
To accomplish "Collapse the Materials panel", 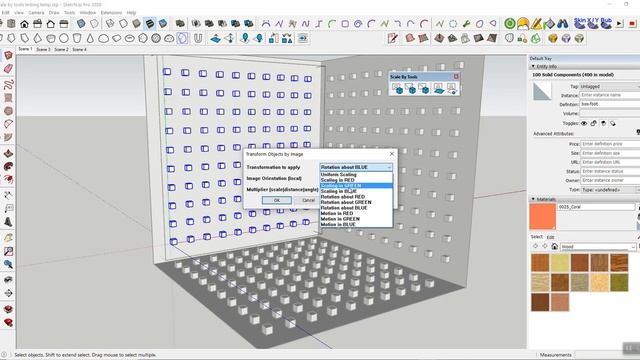I will coord(533,199).
